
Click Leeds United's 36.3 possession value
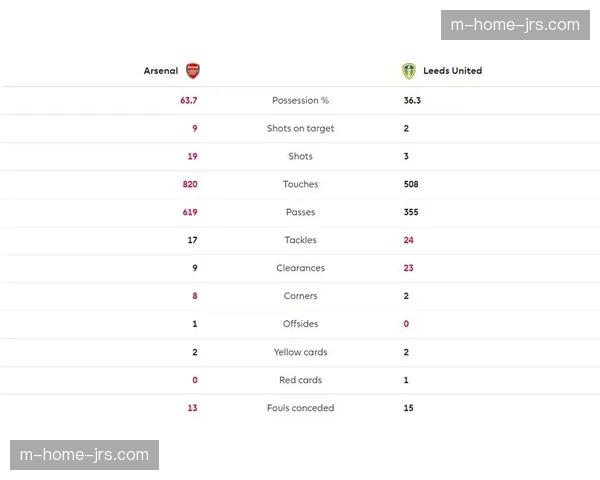[x=412, y=101]
